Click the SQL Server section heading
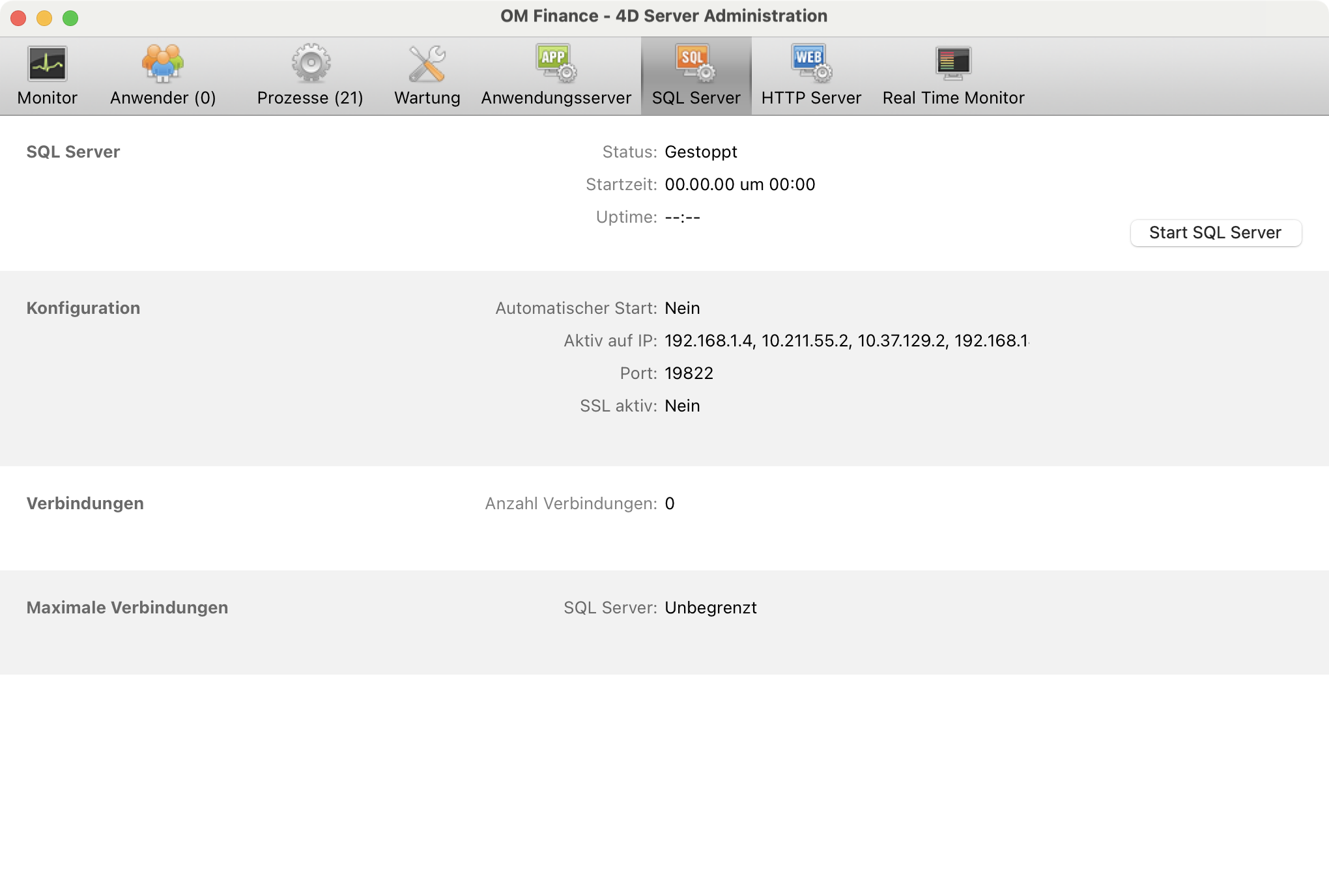The image size is (1329, 896). click(x=74, y=152)
